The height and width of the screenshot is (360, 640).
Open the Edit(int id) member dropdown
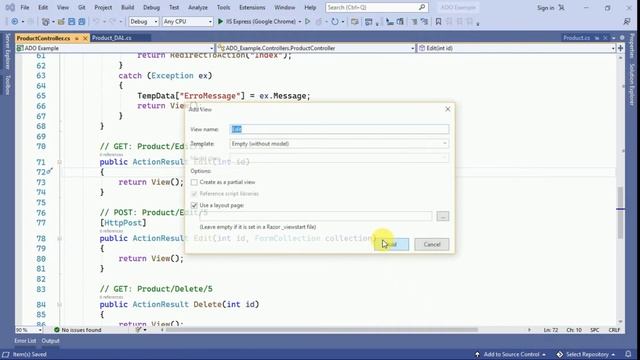pyautogui.click(x=516, y=48)
